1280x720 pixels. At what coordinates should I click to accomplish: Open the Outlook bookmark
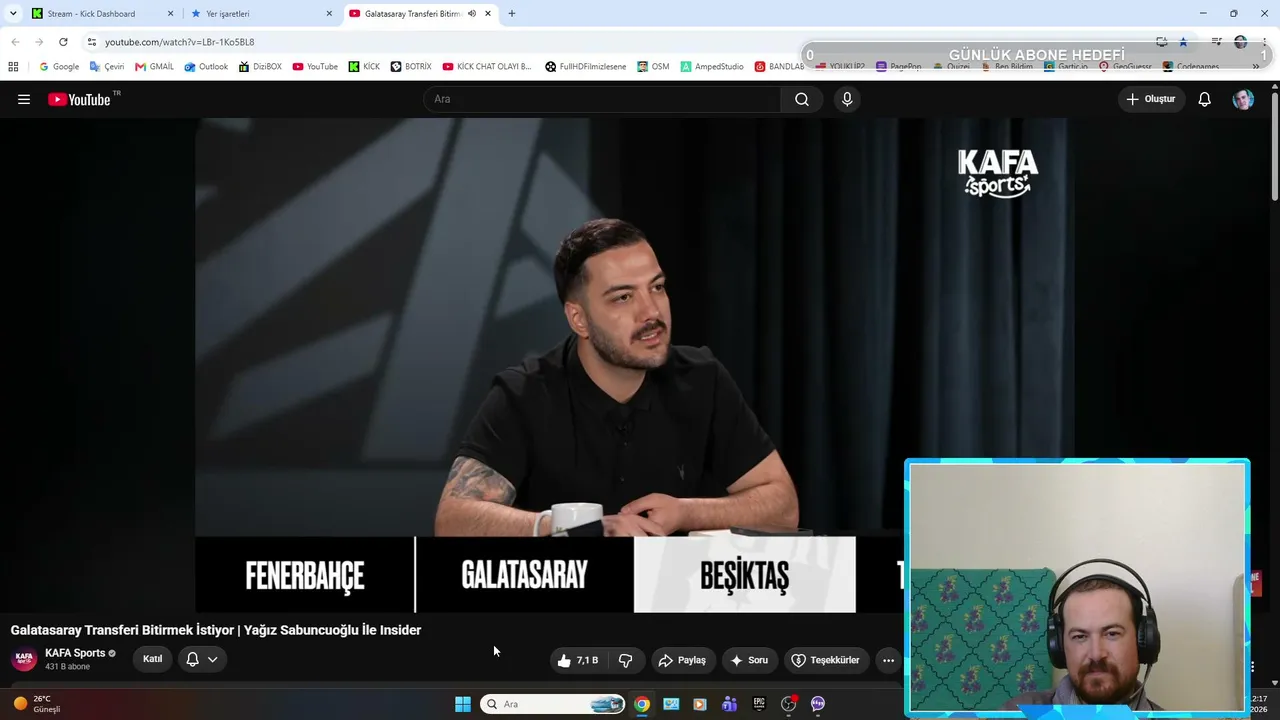point(206,67)
